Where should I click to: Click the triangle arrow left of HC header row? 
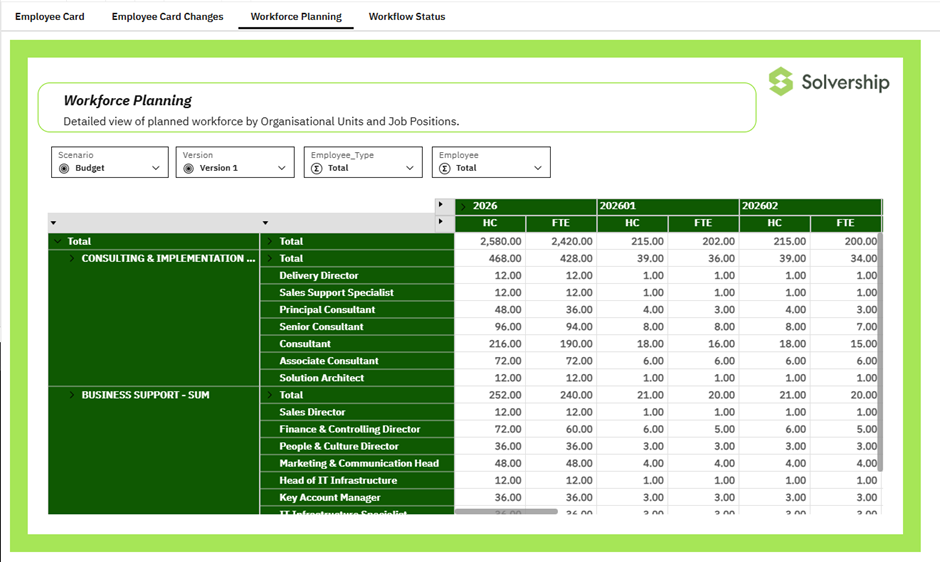pyautogui.click(x=441, y=221)
